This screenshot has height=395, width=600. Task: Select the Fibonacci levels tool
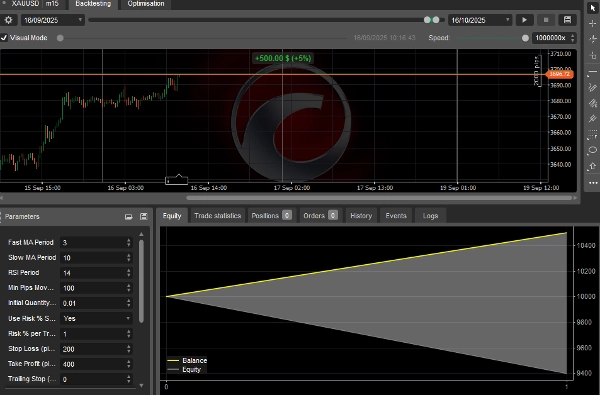tap(593, 134)
